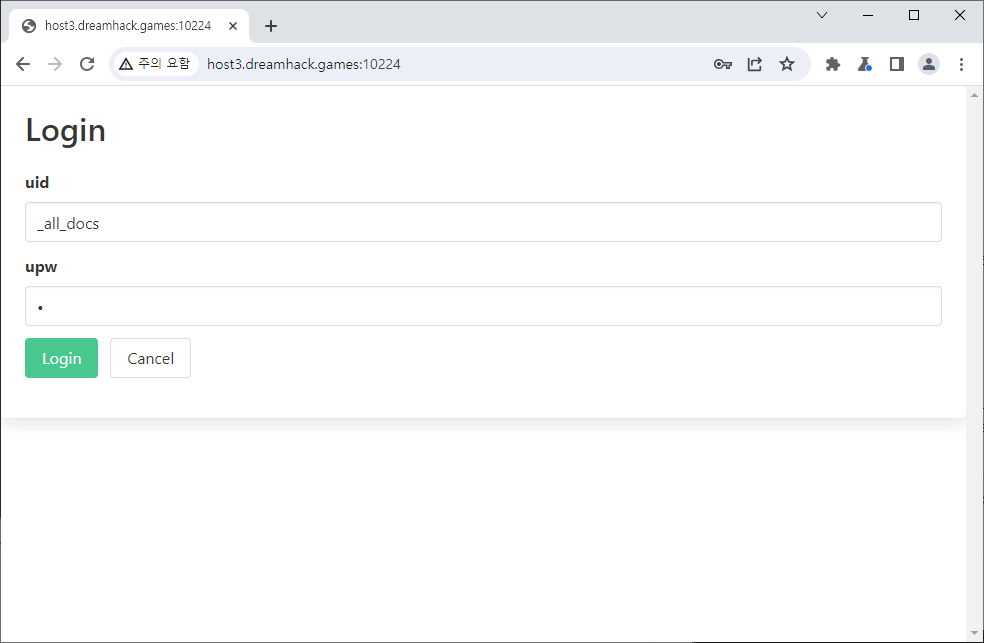This screenshot has width=984, height=643.
Task: Toggle the browser side panel
Action: (897, 64)
